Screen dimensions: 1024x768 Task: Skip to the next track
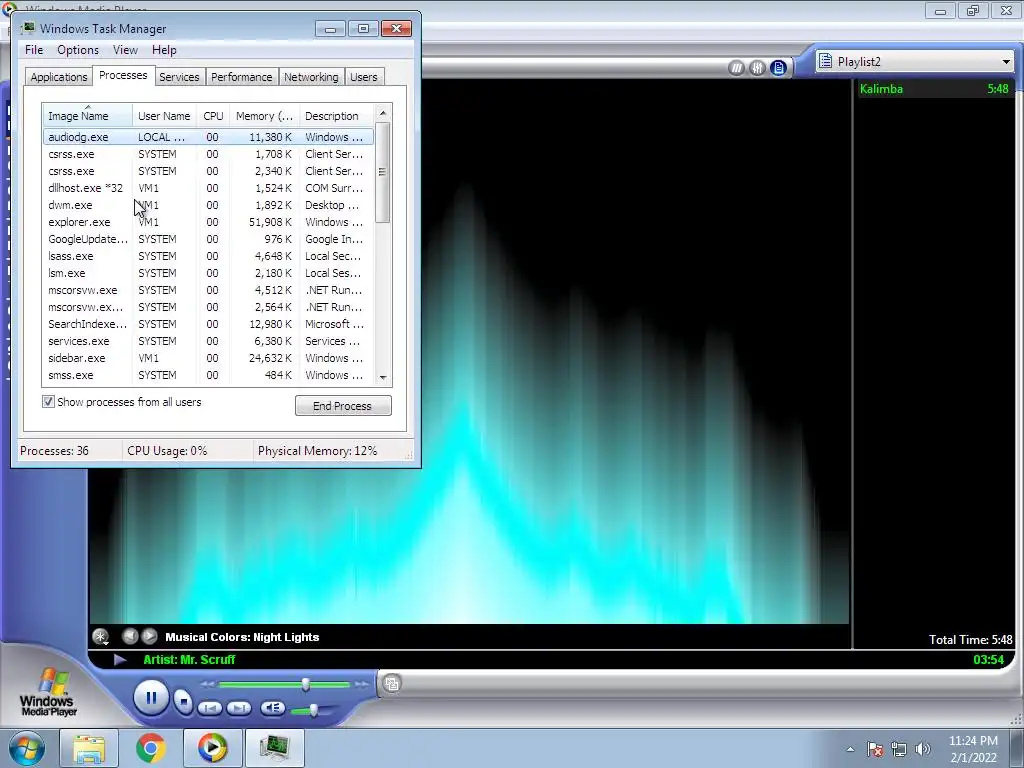(x=238, y=708)
